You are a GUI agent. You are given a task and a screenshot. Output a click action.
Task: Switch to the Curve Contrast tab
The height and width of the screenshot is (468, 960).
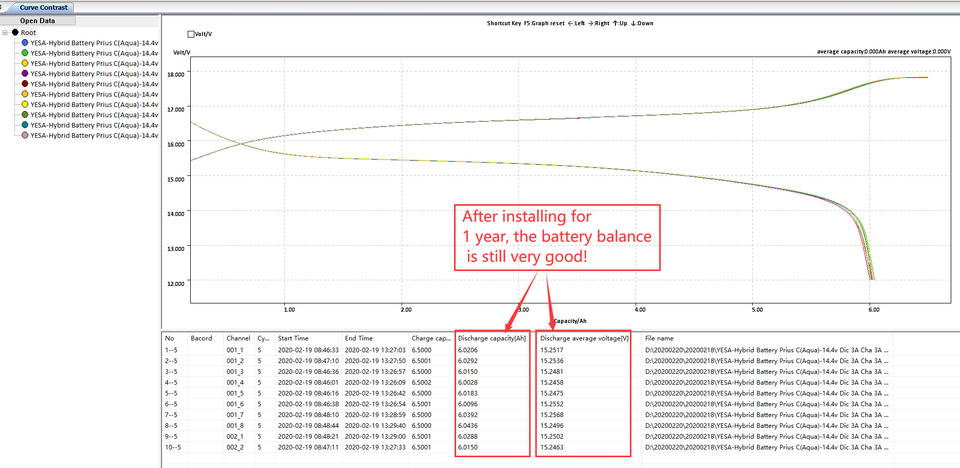pyautogui.click(x=43, y=7)
